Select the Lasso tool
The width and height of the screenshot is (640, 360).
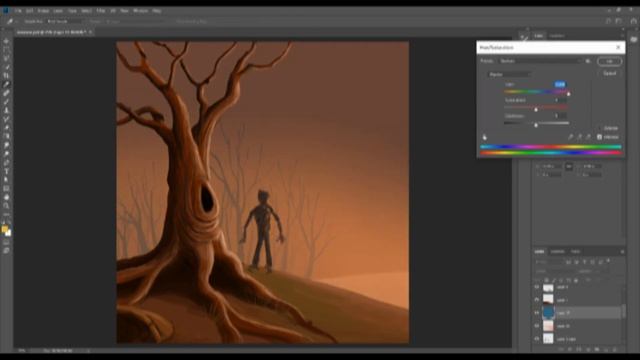6,58
